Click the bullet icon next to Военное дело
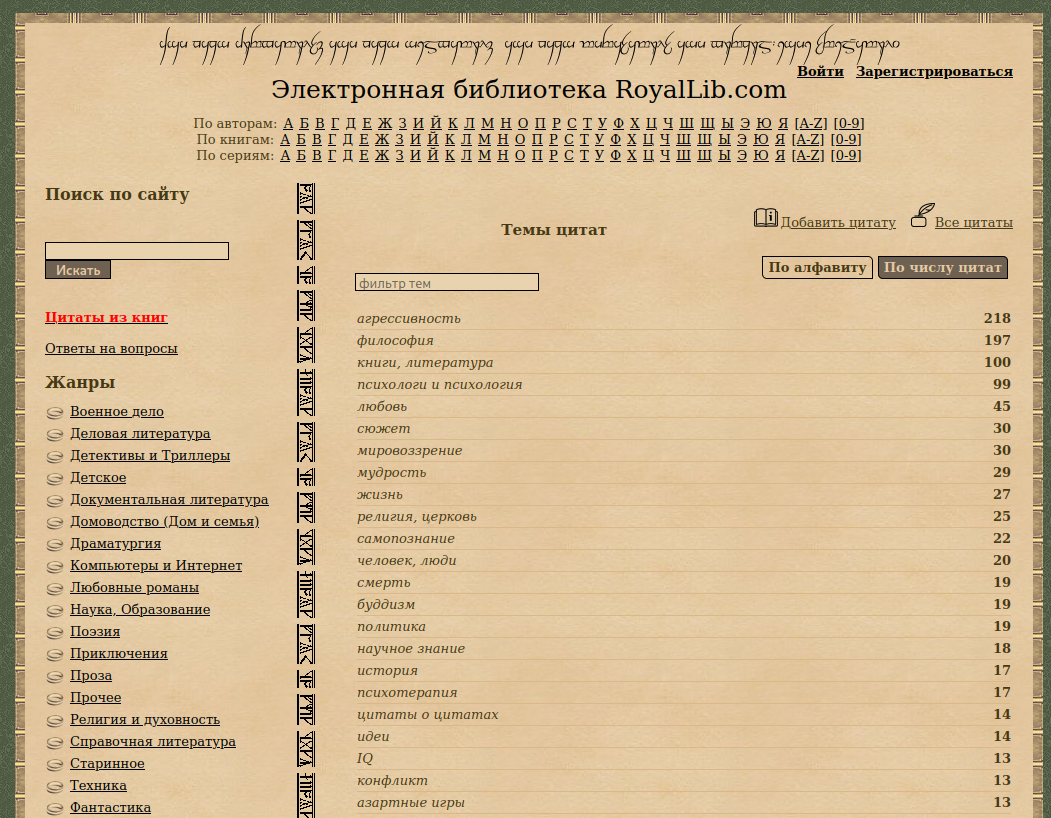 pyautogui.click(x=55, y=412)
